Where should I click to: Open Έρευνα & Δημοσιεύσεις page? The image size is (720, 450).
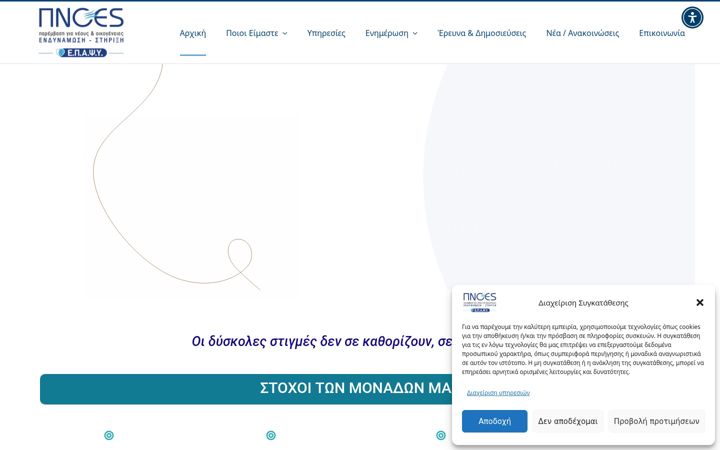pos(482,33)
